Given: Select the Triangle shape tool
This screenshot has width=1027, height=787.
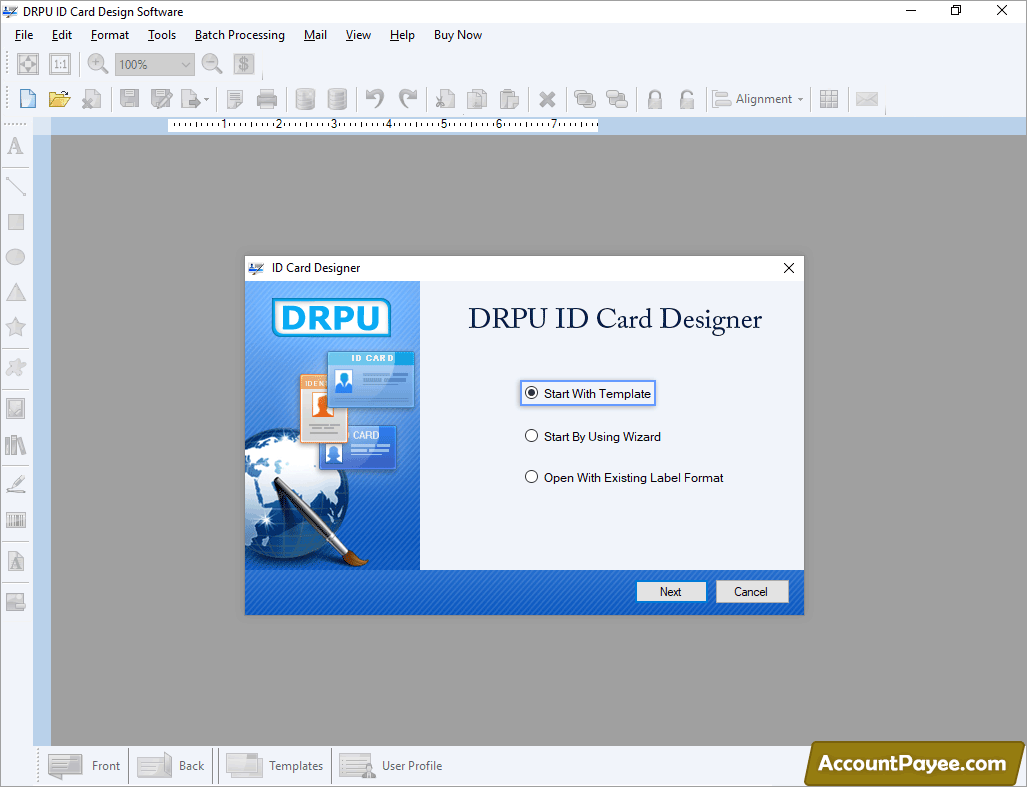Looking at the screenshot, I should (x=16, y=292).
